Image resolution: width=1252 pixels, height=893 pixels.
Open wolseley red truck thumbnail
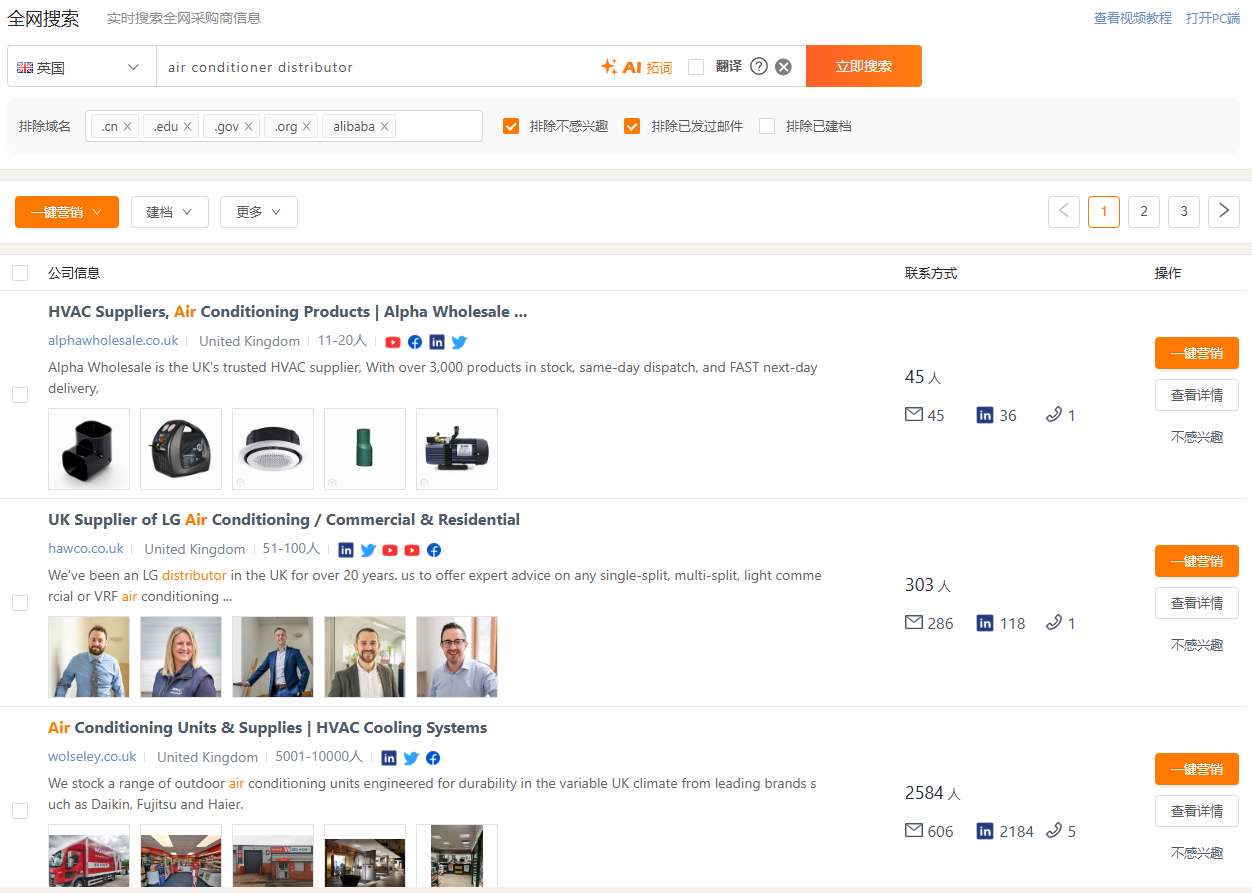[89, 855]
